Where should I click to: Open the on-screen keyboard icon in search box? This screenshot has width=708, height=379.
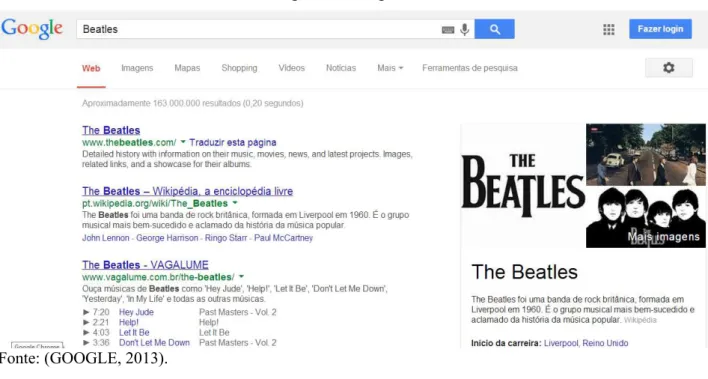[x=447, y=30]
